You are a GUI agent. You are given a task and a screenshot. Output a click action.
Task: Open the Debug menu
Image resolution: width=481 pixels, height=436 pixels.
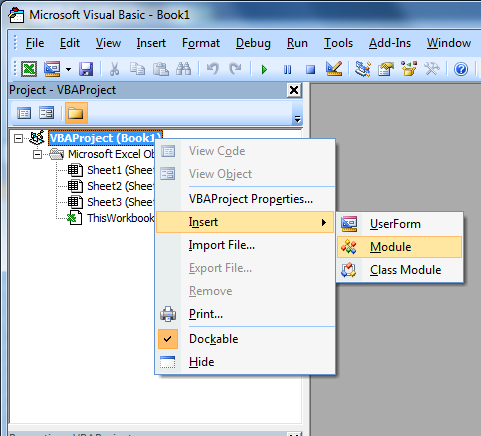253,43
